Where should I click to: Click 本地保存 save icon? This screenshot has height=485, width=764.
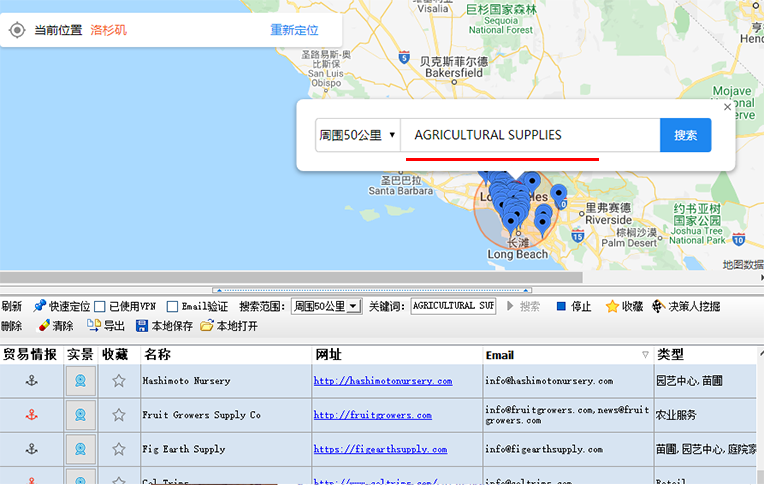[x=142, y=326]
